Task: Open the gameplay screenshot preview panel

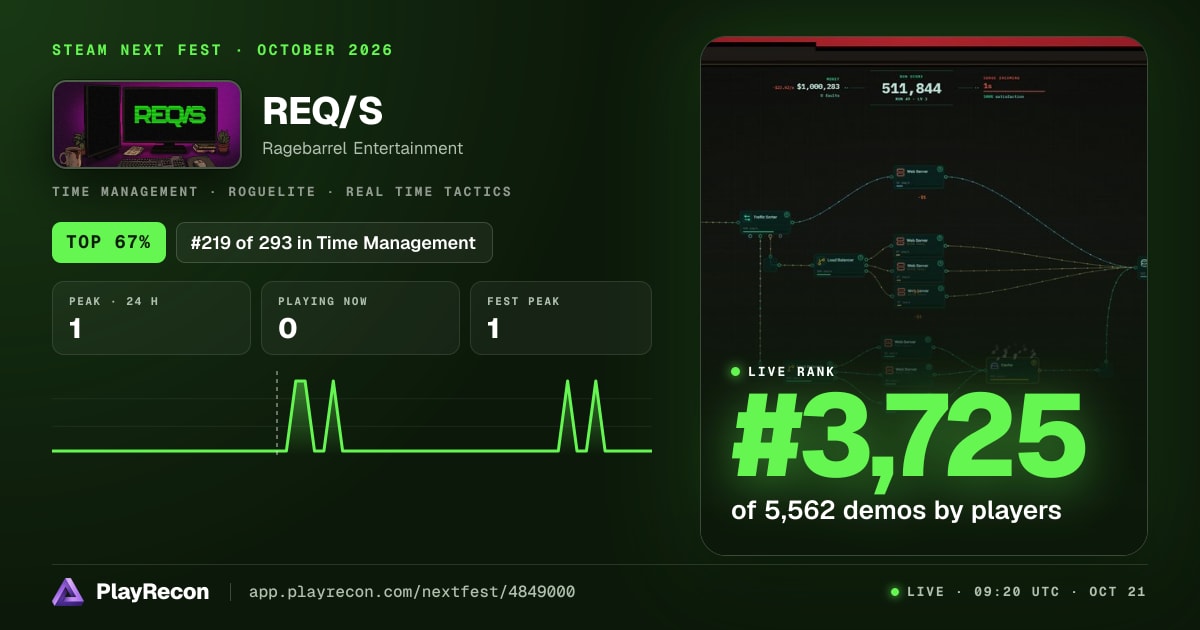Action: coord(924,296)
